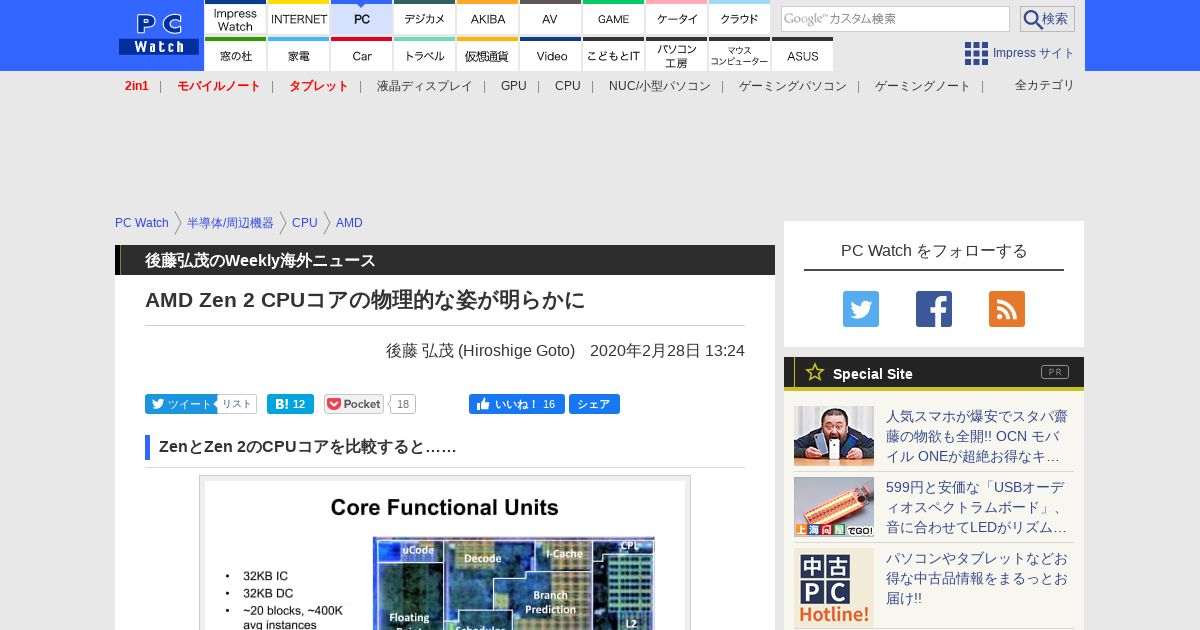Open the INTERNET tab
This screenshot has height=630, width=1200.
coord(299,18)
